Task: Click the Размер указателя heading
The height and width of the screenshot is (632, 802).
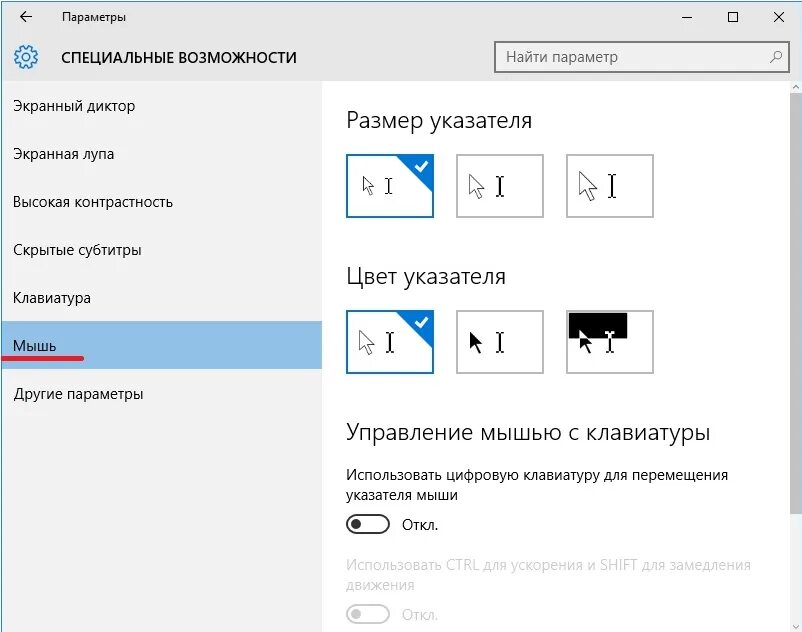Action: click(x=439, y=121)
